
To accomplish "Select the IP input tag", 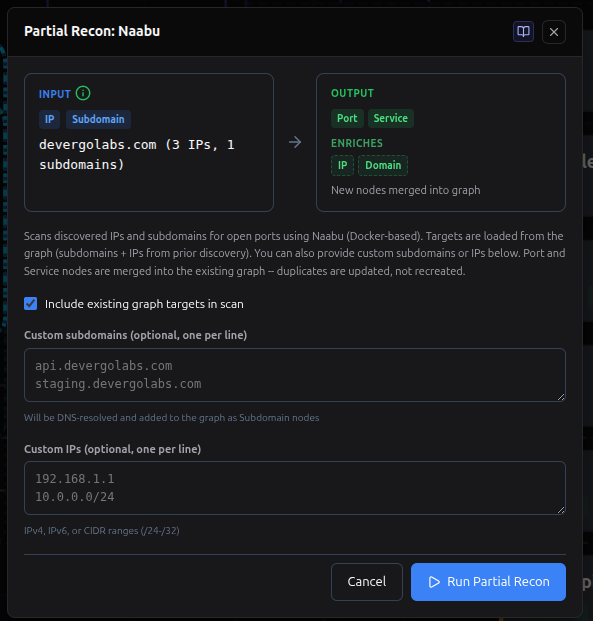I will coord(50,119).
